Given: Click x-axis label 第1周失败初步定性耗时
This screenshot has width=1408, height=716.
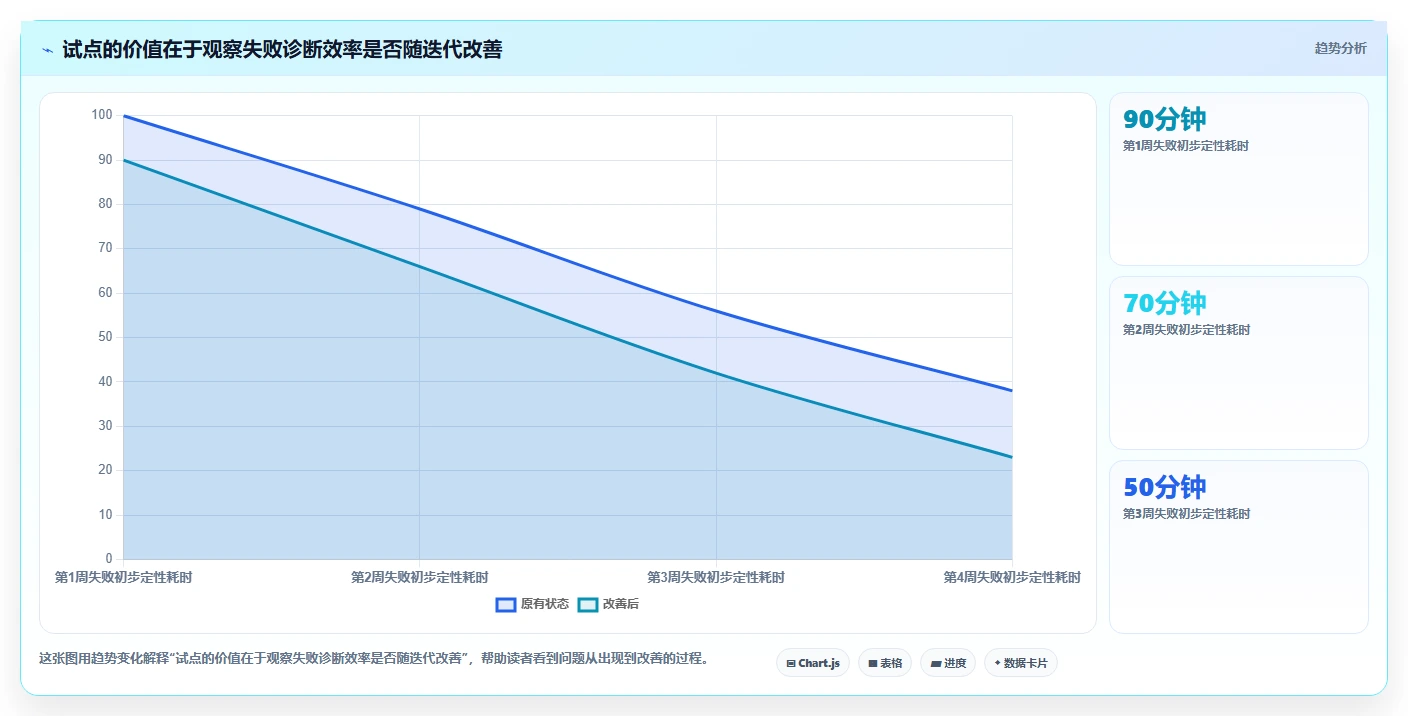Looking at the screenshot, I should pyautogui.click(x=123, y=577).
